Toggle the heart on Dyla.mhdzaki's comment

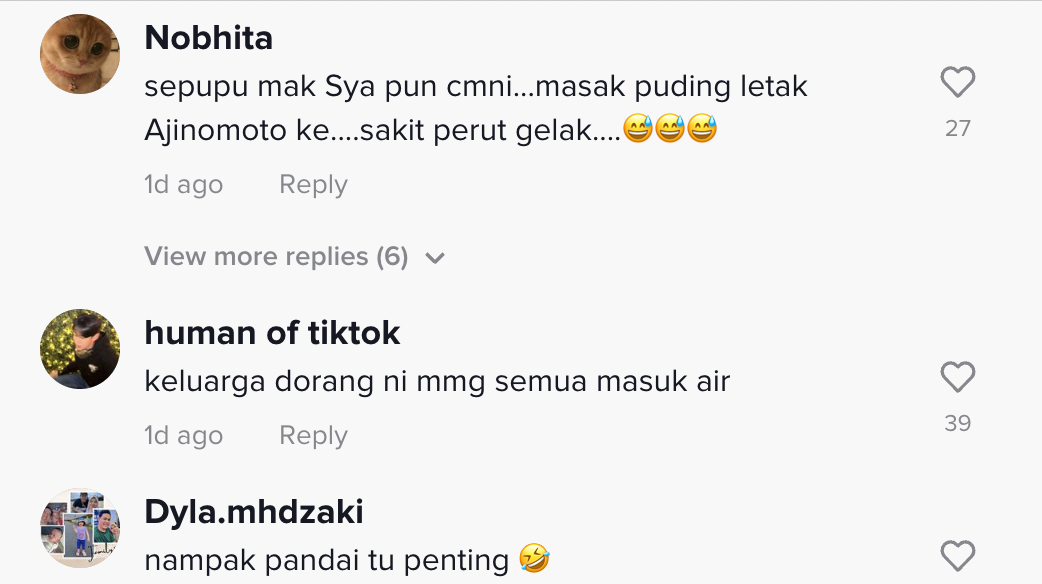(958, 555)
